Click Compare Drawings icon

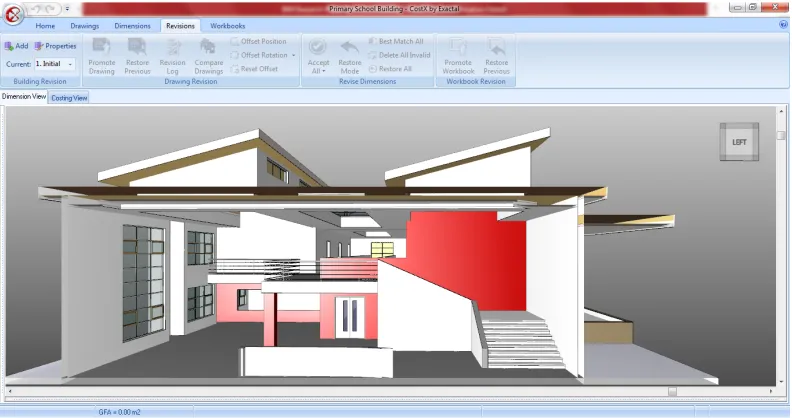[x=208, y=47]
